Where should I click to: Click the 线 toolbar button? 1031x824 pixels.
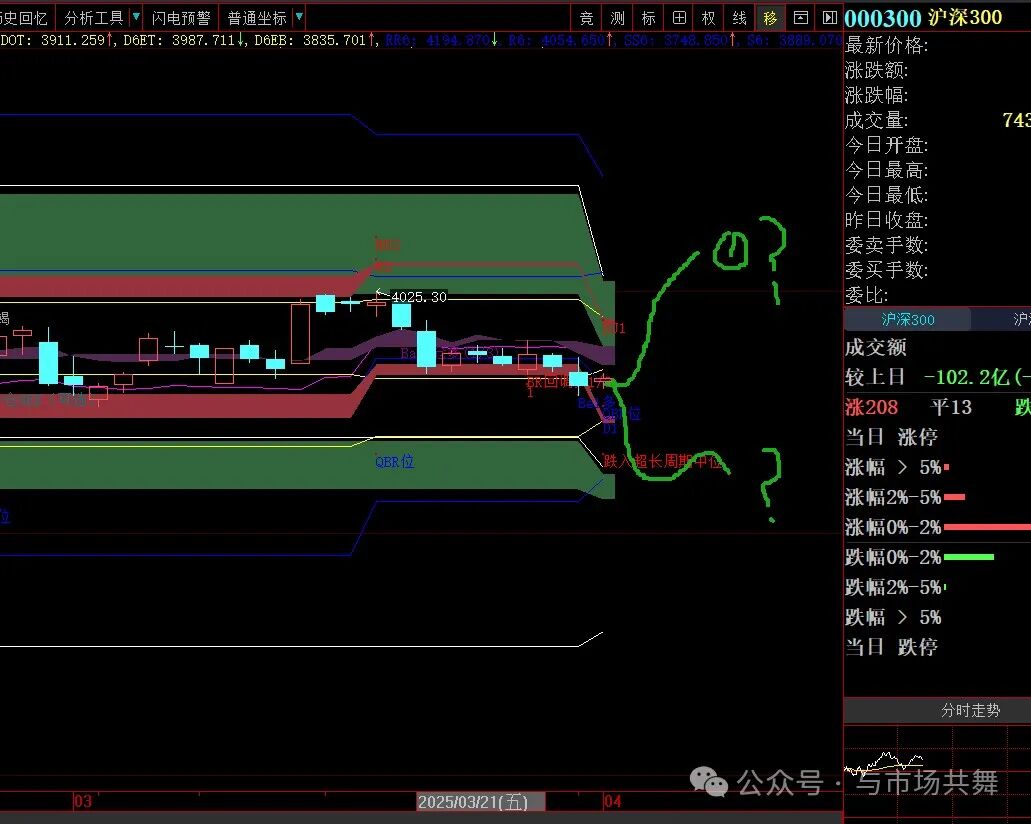click(739, 18)
